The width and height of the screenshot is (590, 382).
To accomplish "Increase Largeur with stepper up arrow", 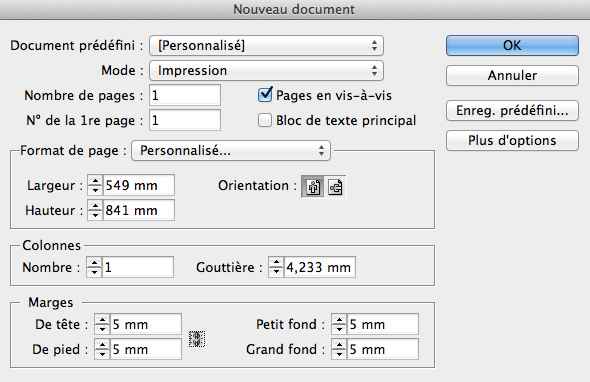I will 95,181.
